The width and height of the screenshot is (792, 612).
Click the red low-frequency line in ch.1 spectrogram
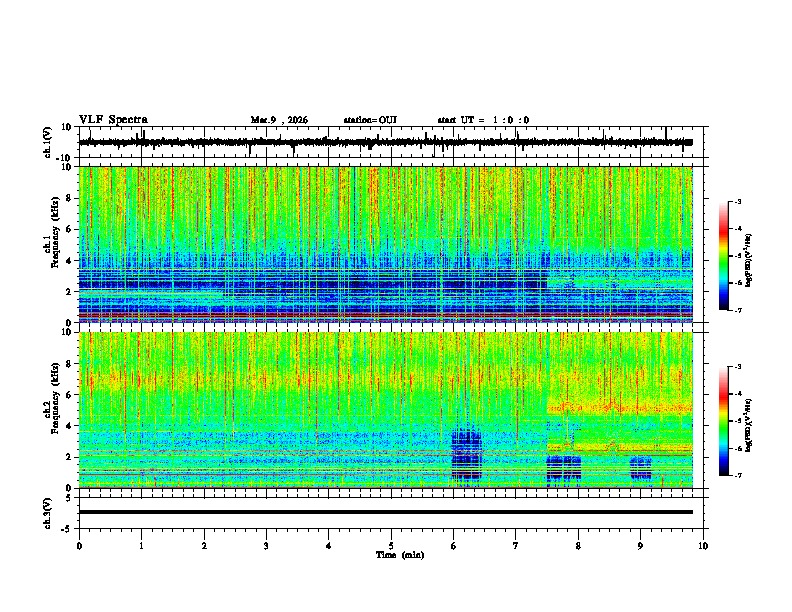pyautogui.click(x=386, y=314)
